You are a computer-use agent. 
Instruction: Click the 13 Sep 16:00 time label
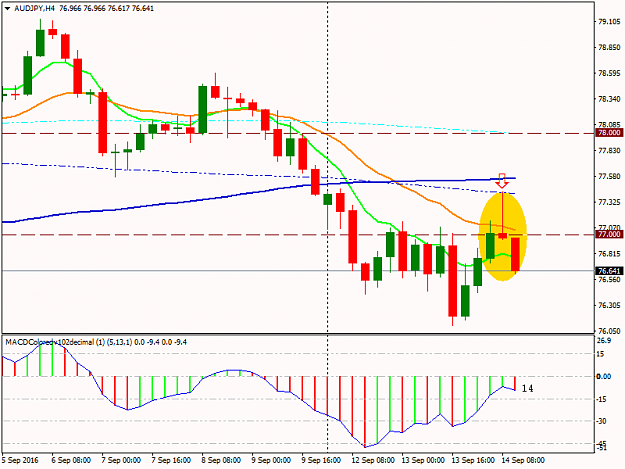click(473, 460)
